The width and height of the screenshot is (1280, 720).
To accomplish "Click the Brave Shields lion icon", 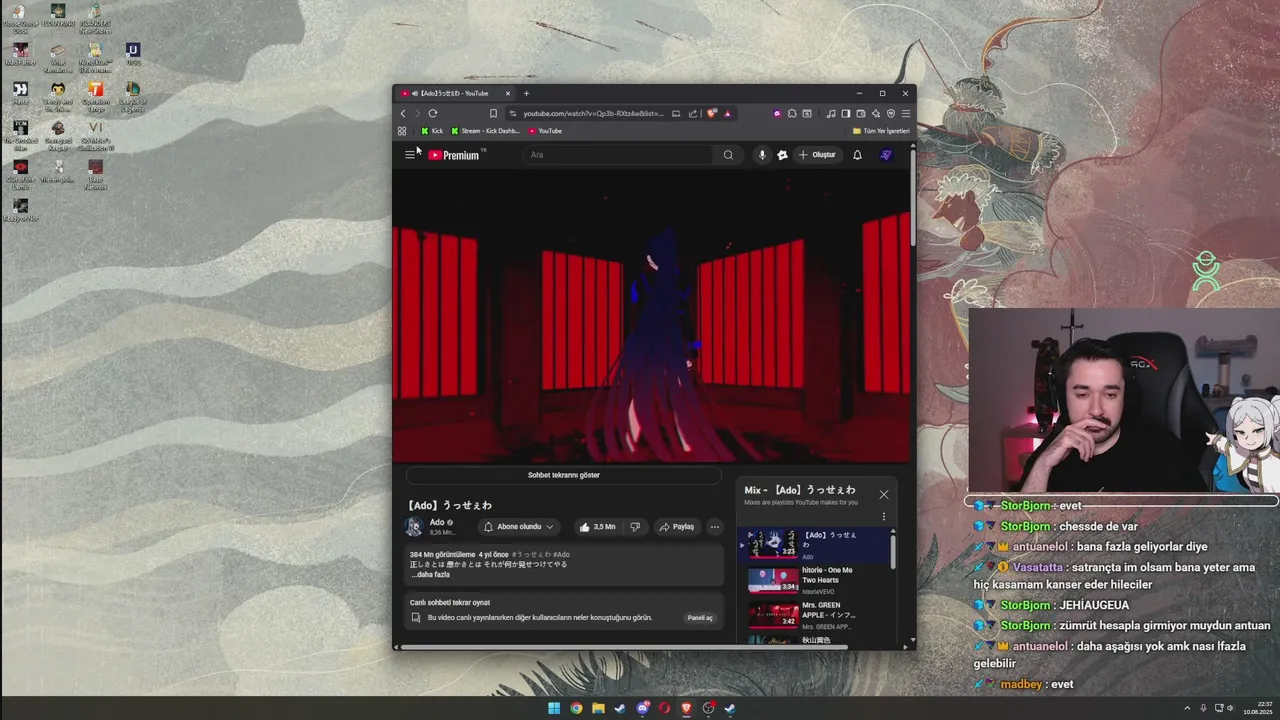I will pos(711,113).
